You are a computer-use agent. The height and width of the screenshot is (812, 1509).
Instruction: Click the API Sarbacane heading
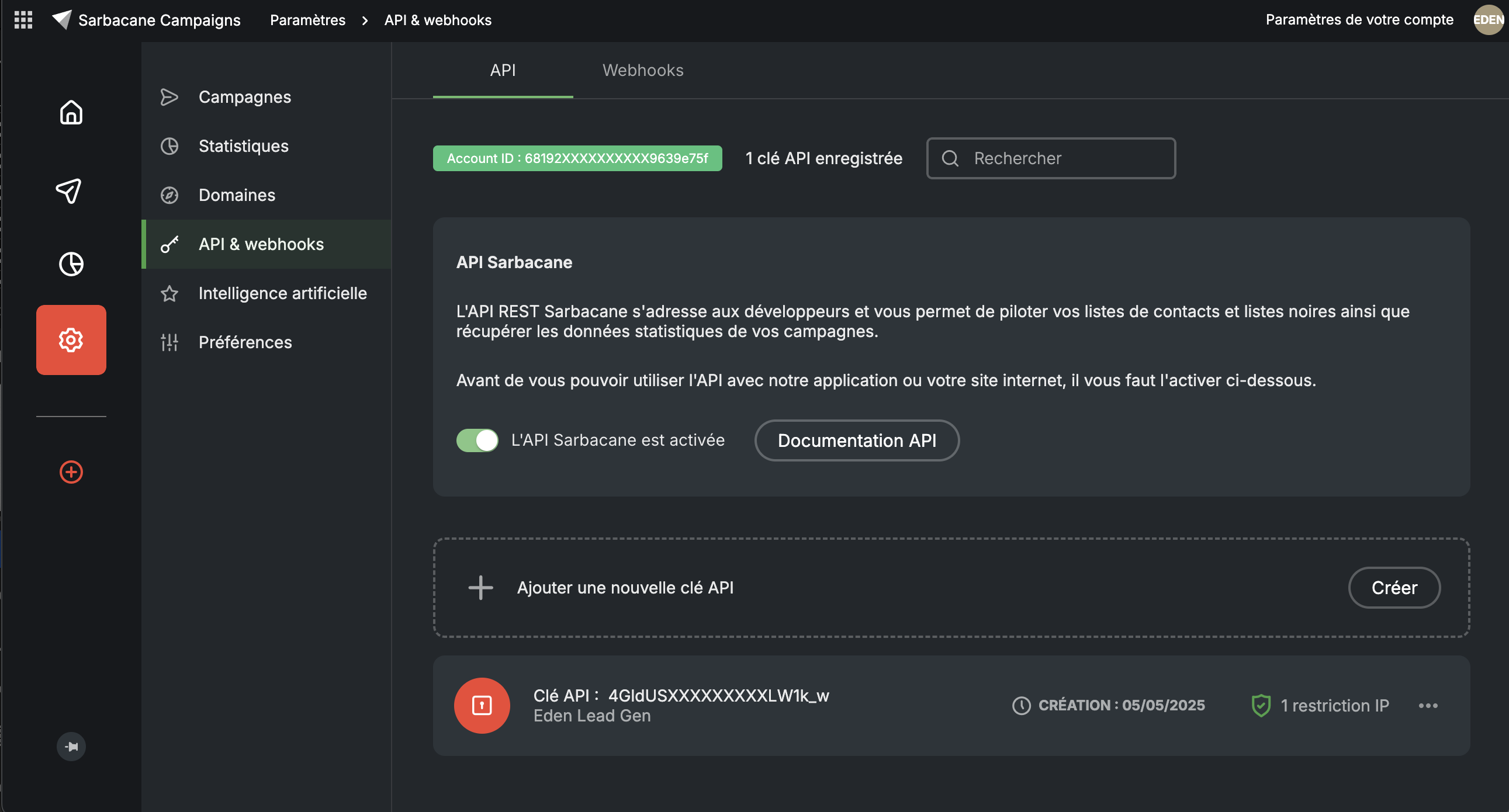click(x=514, y=262)
